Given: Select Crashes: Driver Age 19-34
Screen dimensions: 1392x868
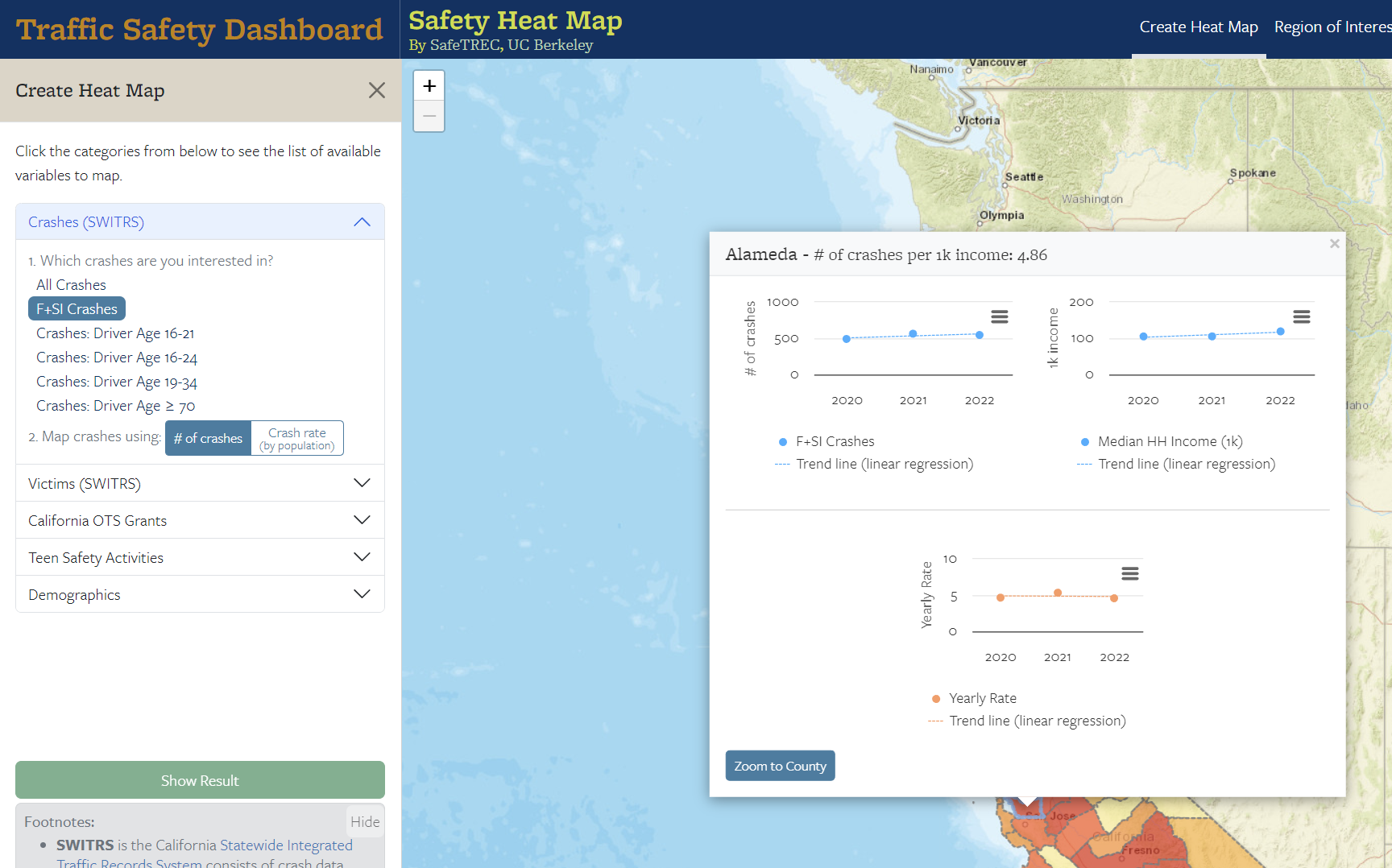Looking at the screenshot, I should tap(116, 381).
